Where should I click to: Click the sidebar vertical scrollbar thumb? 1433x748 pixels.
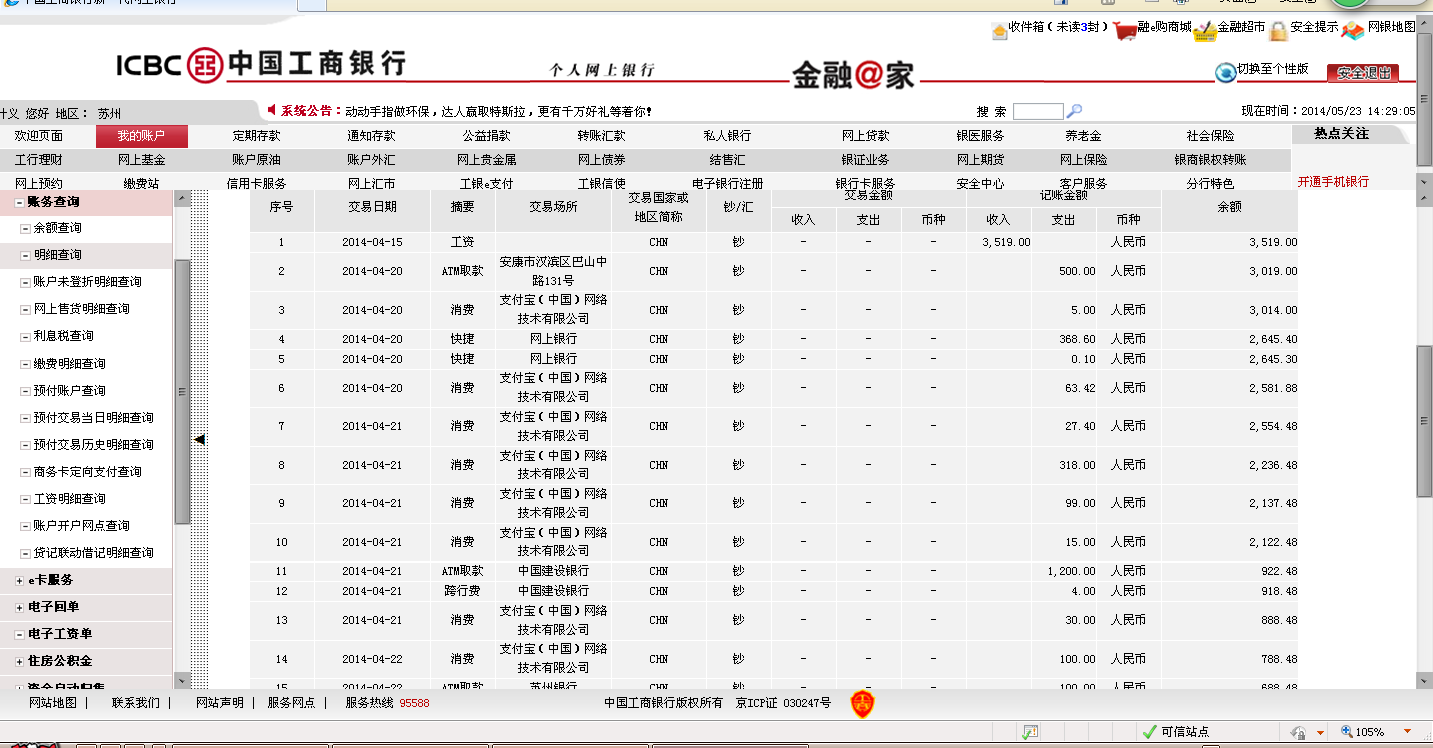coord(182,390)
